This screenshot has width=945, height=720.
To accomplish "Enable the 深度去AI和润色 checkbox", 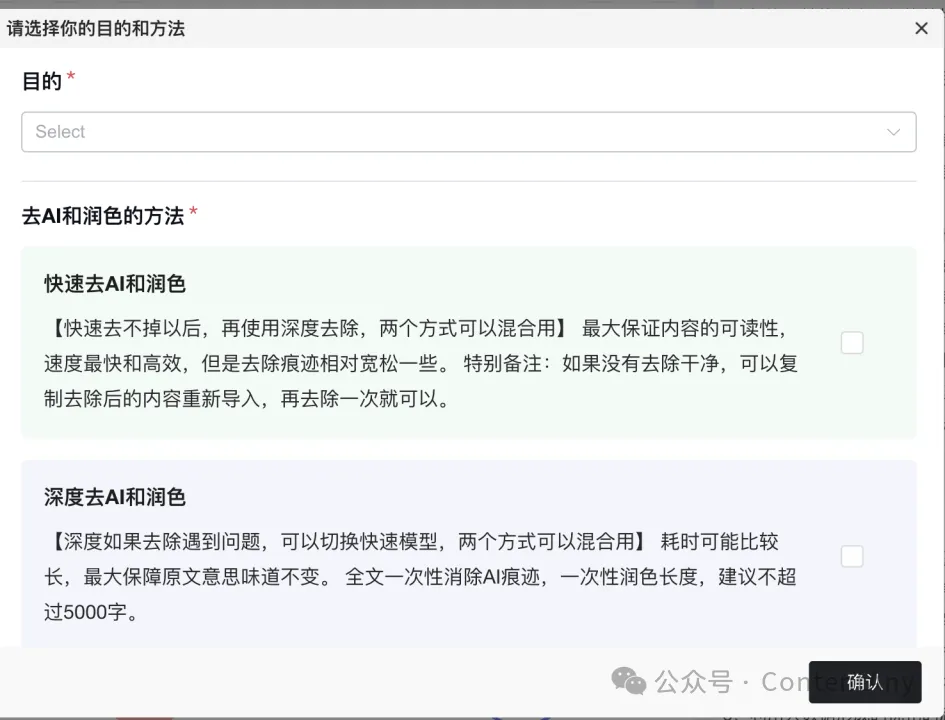I will coord(851,555).
